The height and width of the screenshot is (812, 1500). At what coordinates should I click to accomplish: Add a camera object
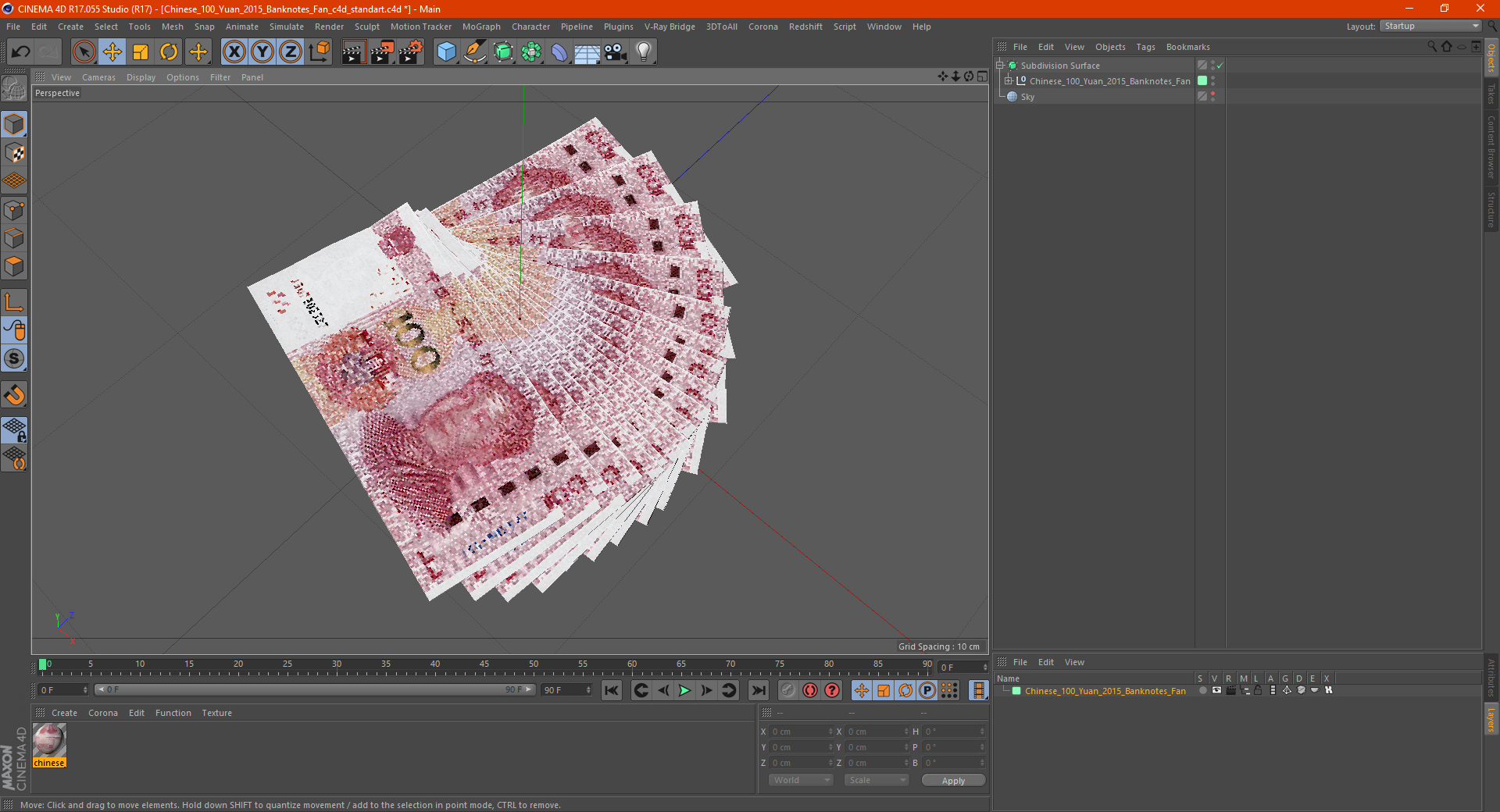(x=616, y=52)
